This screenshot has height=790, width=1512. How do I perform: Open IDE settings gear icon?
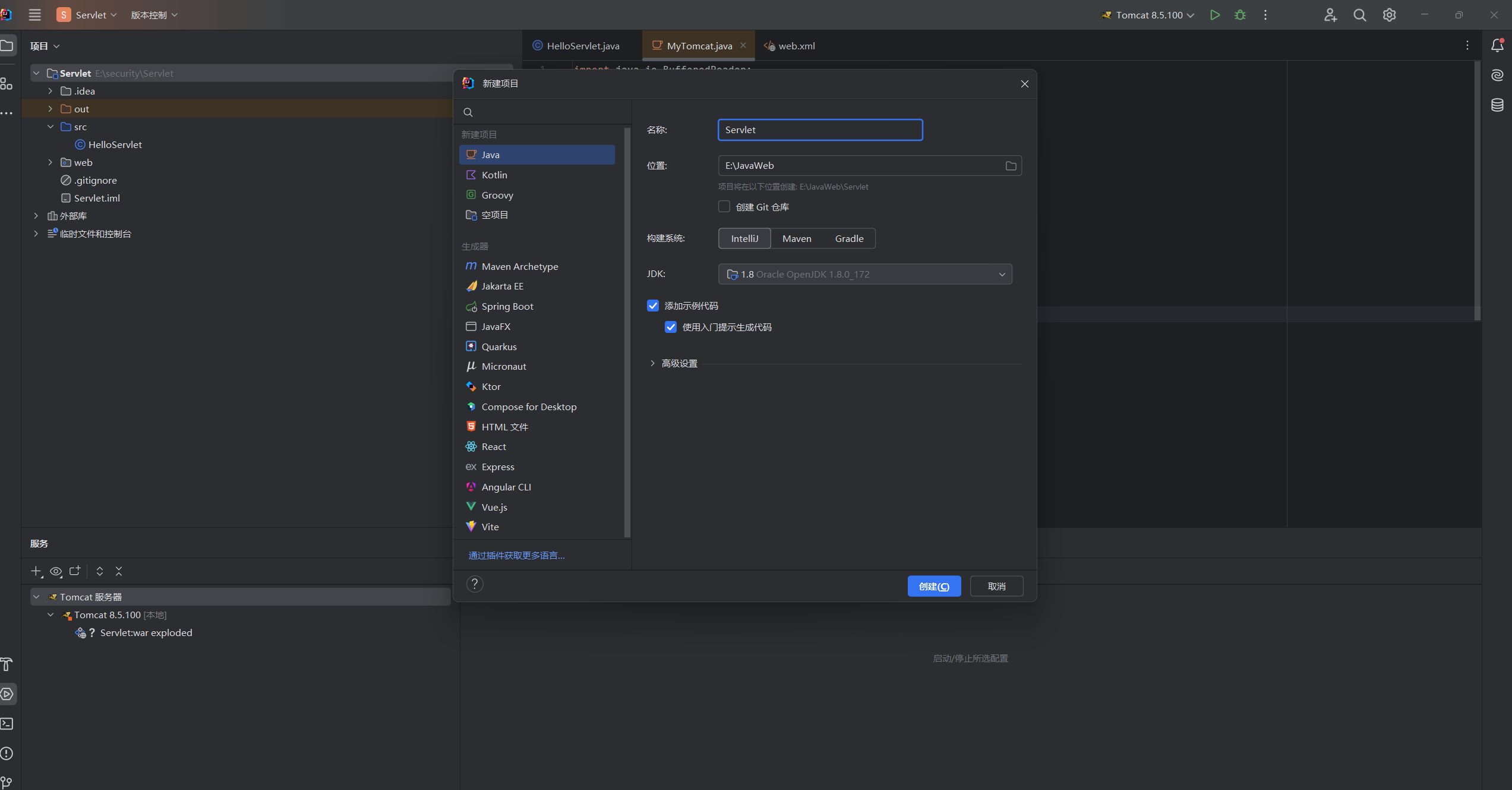point(1389,15)
